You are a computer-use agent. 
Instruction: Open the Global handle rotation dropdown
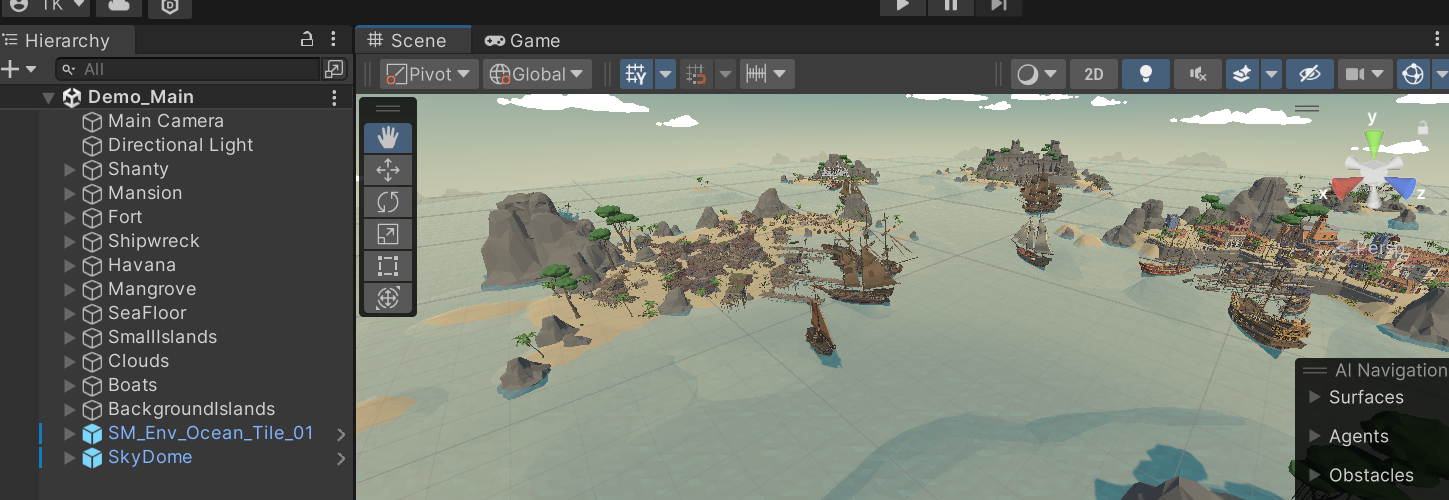point(537,74)
